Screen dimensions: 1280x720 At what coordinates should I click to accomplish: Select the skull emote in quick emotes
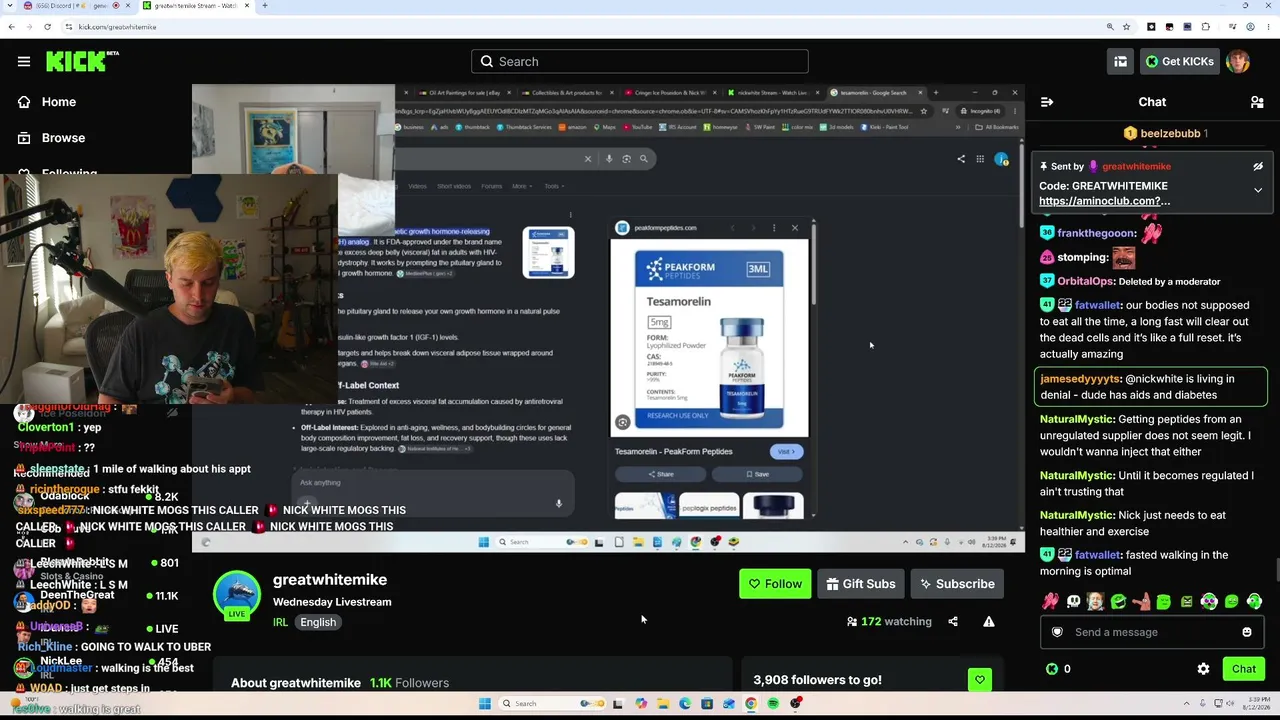coord(1073,601)
